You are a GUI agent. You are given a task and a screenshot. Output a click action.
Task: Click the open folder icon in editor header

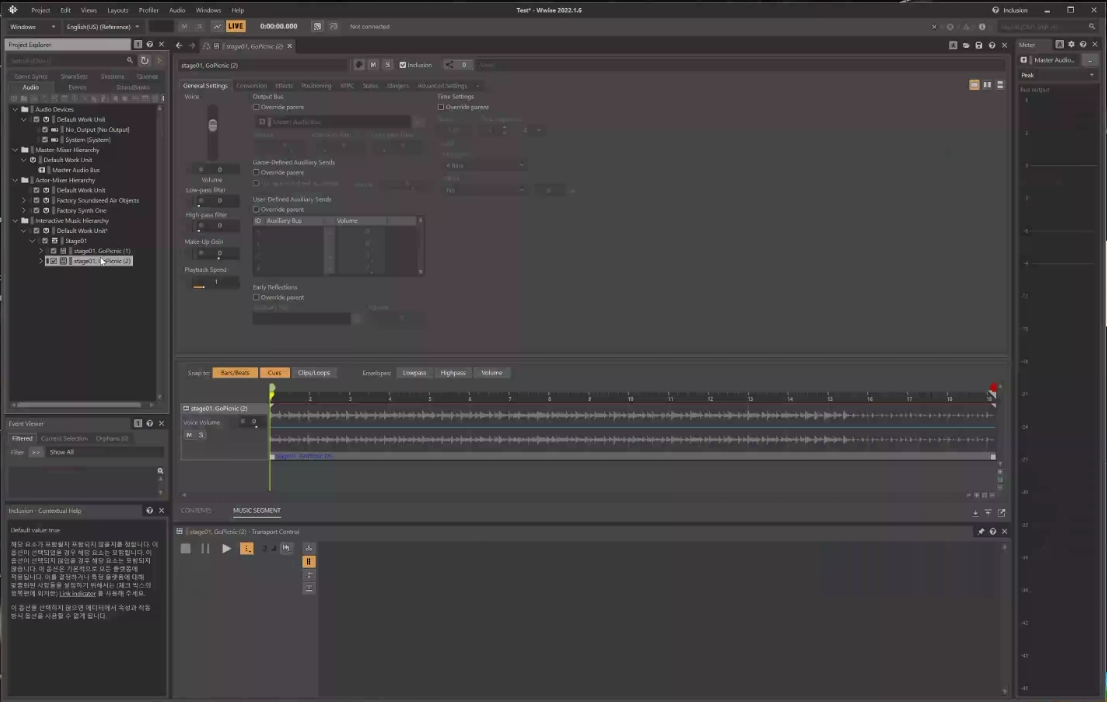click(966, 45)
